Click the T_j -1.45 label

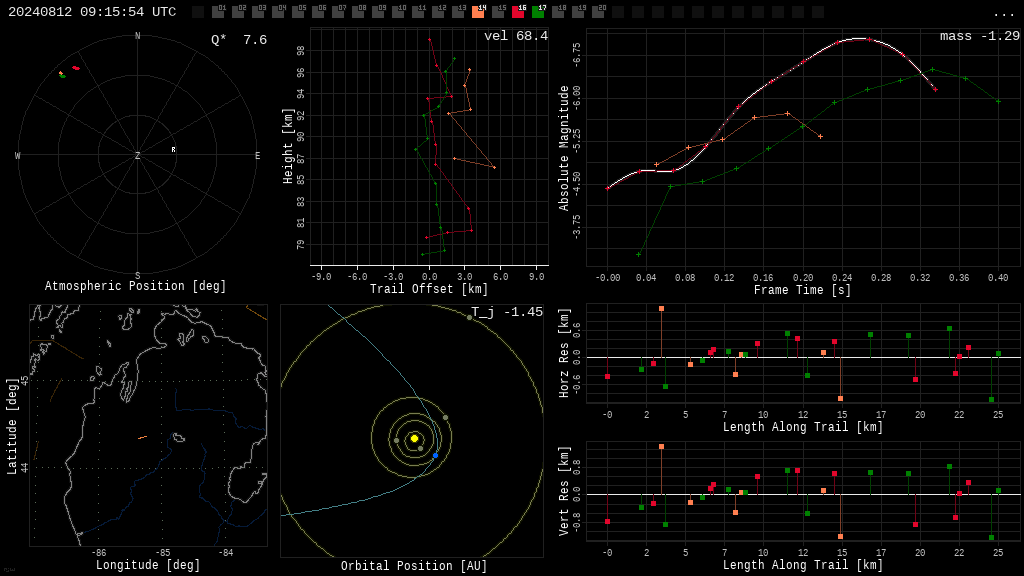[x=507, y=312]
